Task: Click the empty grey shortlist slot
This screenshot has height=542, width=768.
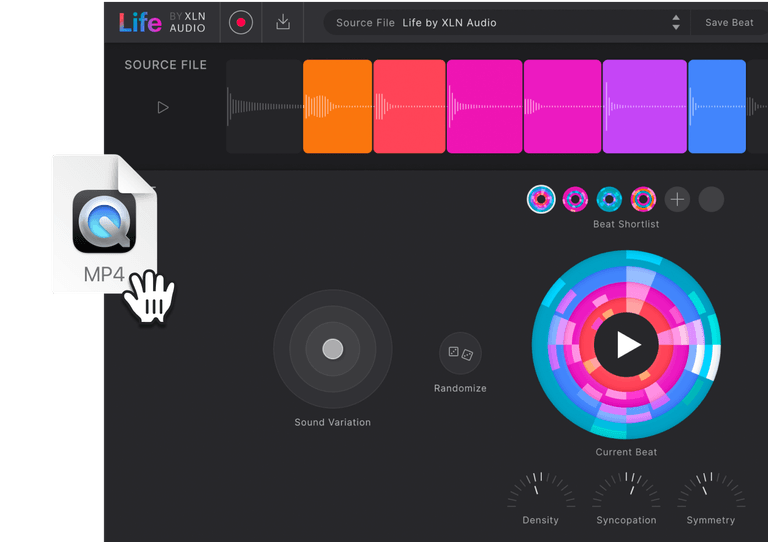Action: 711,199
